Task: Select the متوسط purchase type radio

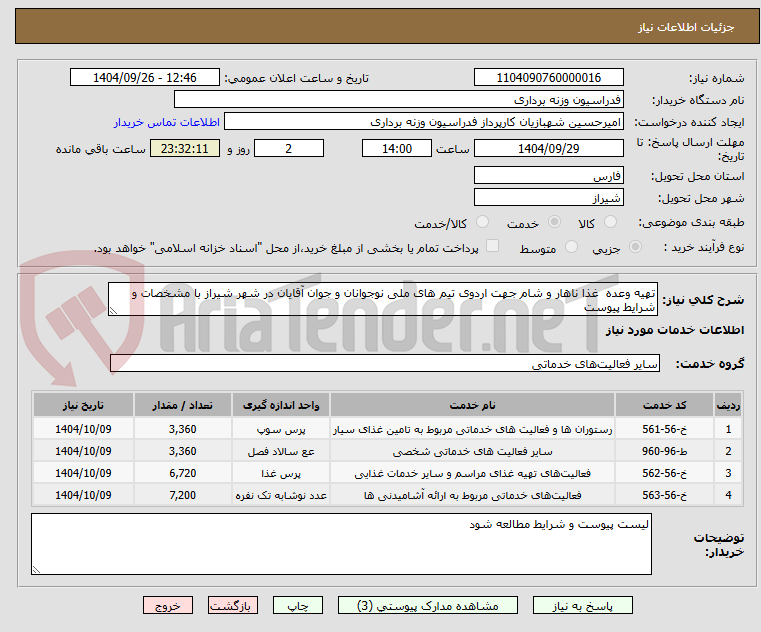Action: click(x=572, y=247)
